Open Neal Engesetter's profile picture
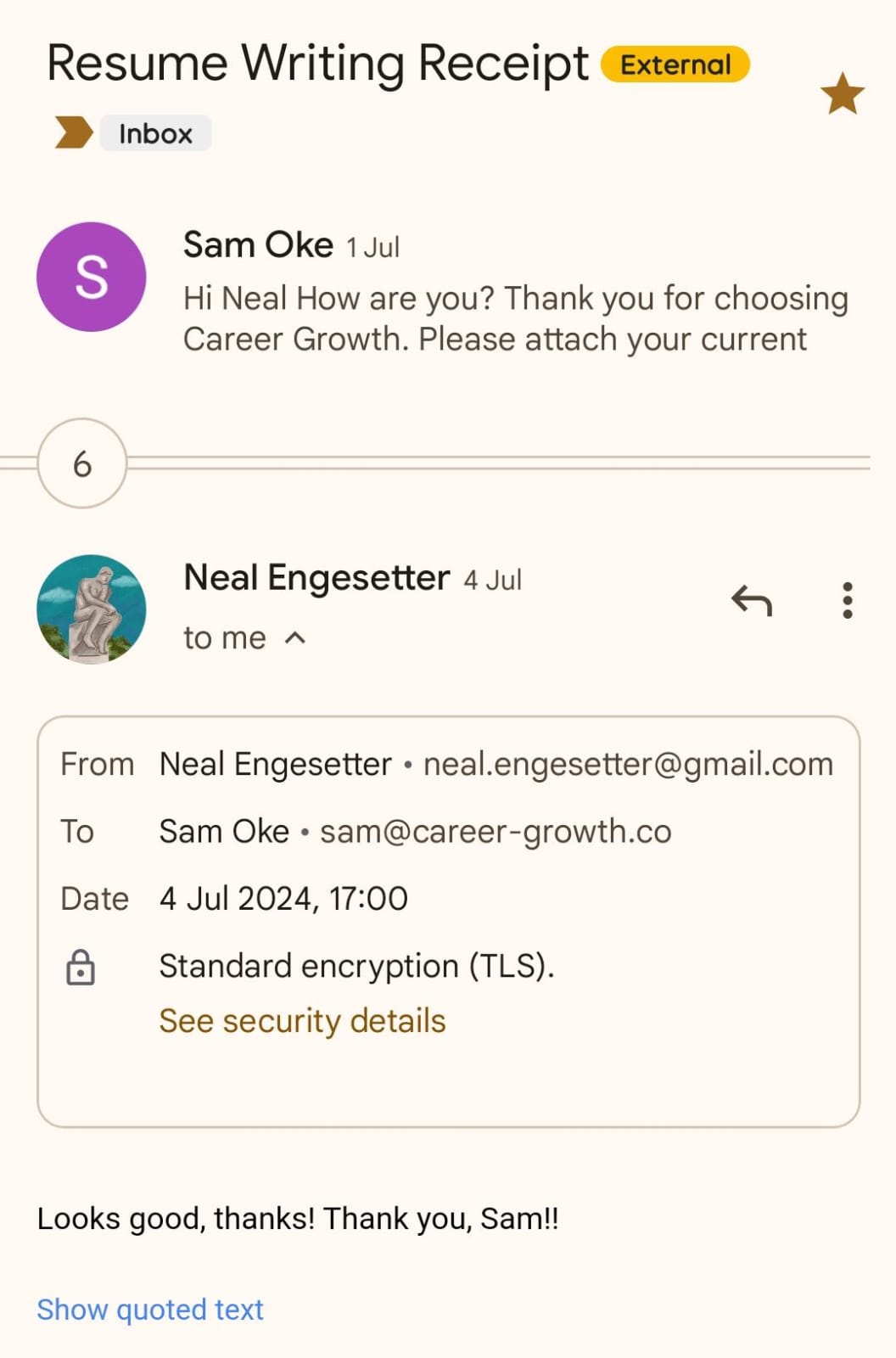This screenshot has width=896, height=1358. click(92, 609)
